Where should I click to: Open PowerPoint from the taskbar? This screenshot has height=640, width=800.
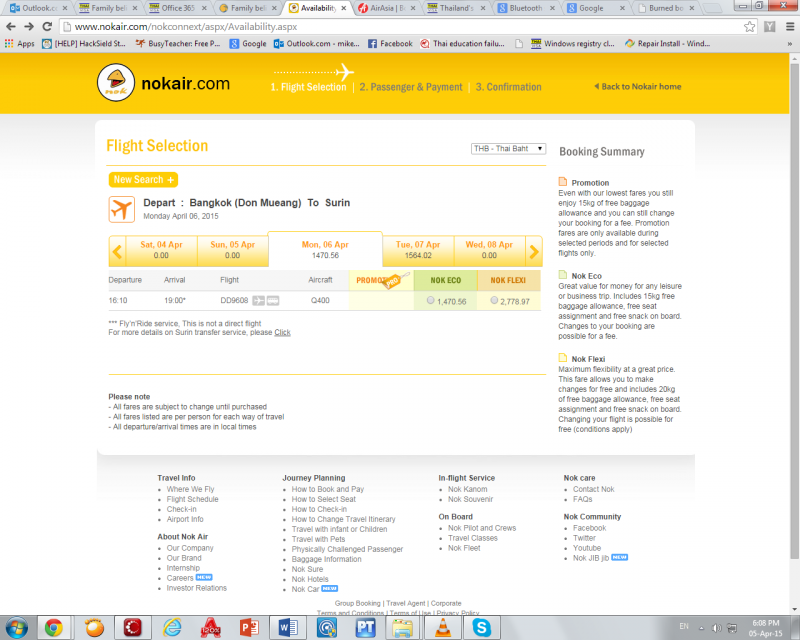tap(249, 628)
